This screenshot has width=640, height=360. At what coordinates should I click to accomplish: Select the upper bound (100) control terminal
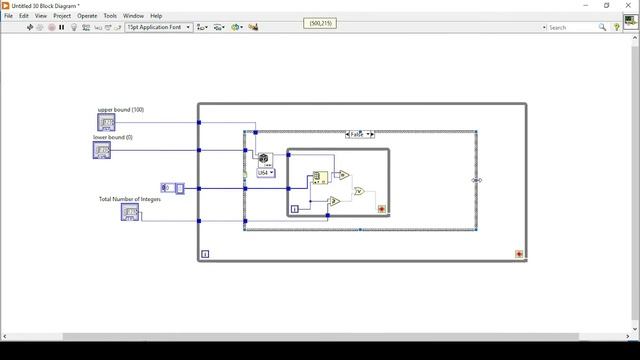coord(106,122)
